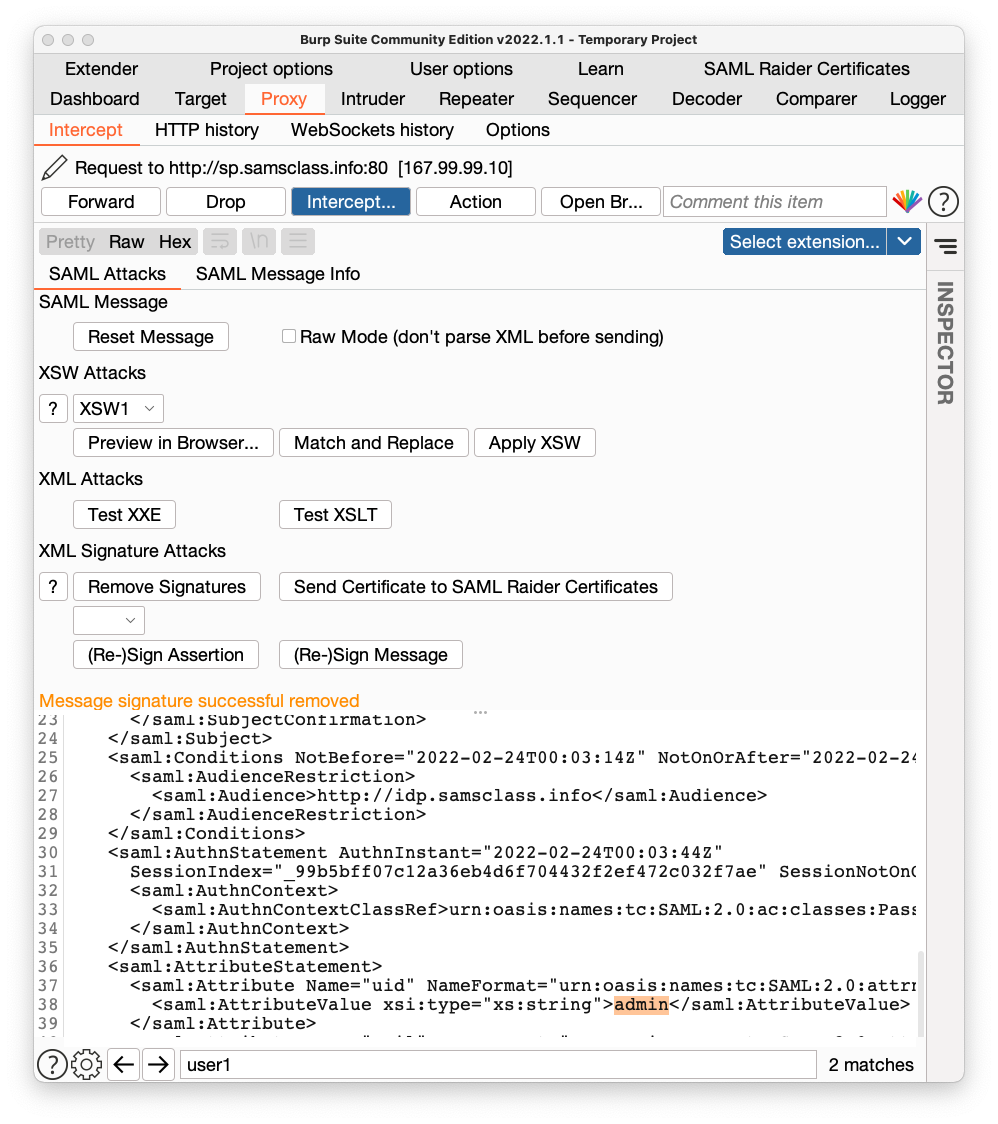Open the search help icon at the bottom

coord(52,1065)
